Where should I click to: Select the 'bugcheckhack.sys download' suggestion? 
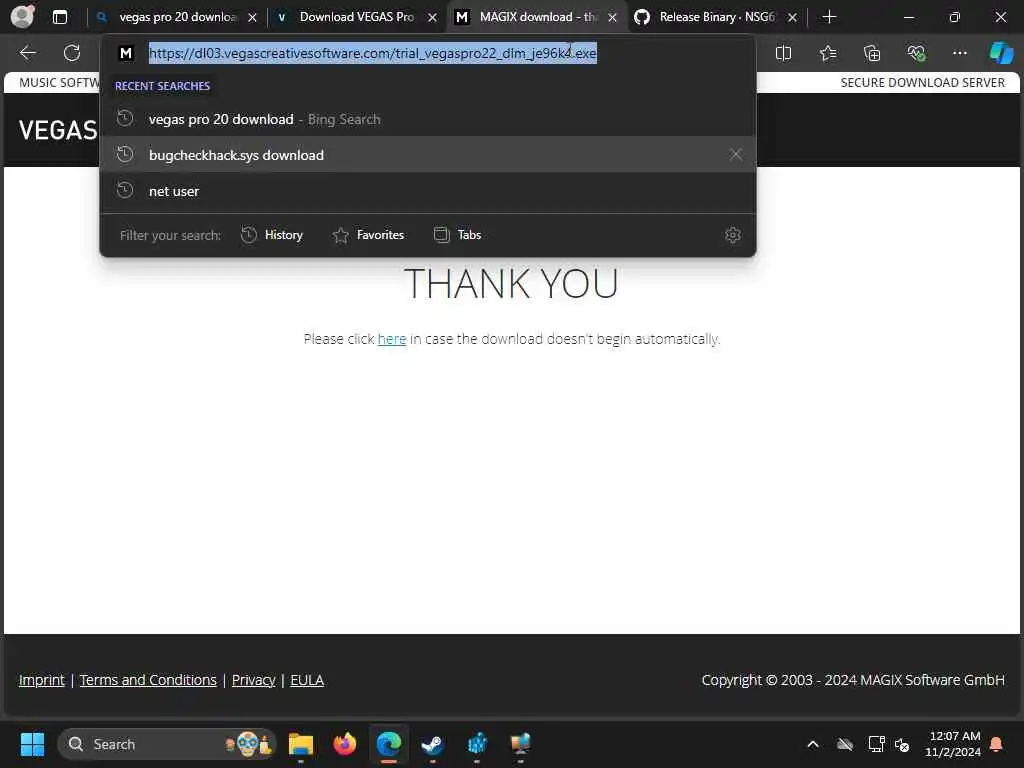(428, 155)
